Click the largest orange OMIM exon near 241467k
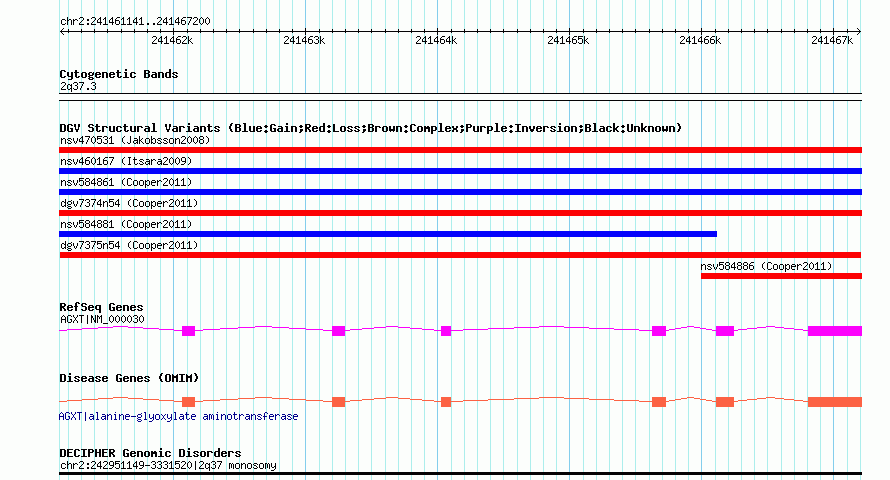The image size is (890, 480). pos(835,402)
